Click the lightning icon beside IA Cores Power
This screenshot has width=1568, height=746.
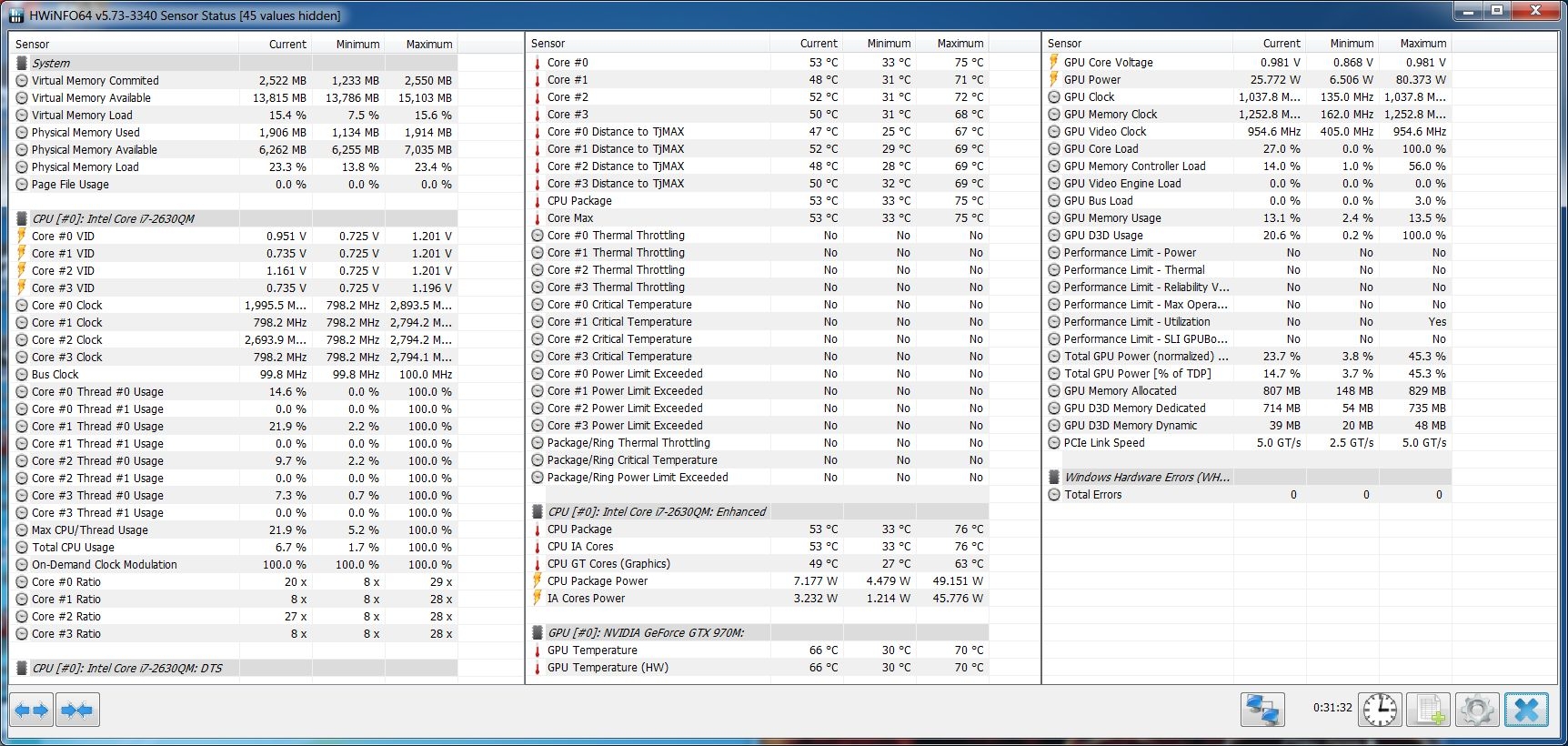538,598
